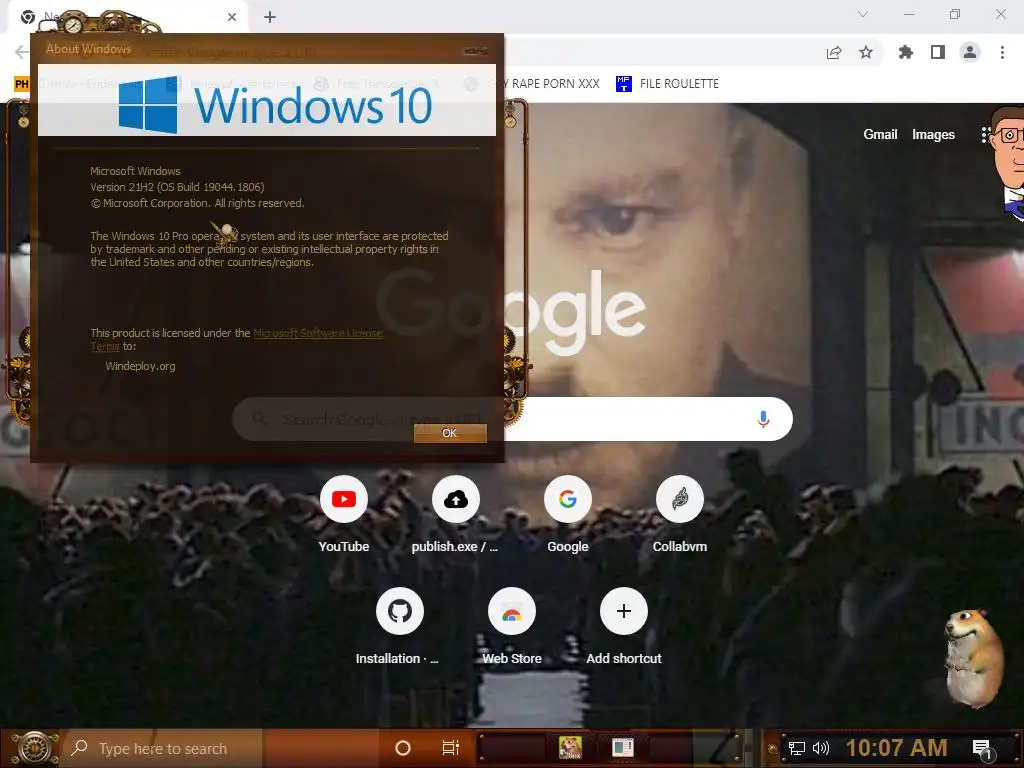The width and height of the screenshot is (1024, 768).
Task: Click the Add shortcut button
Action: point(624,626)
